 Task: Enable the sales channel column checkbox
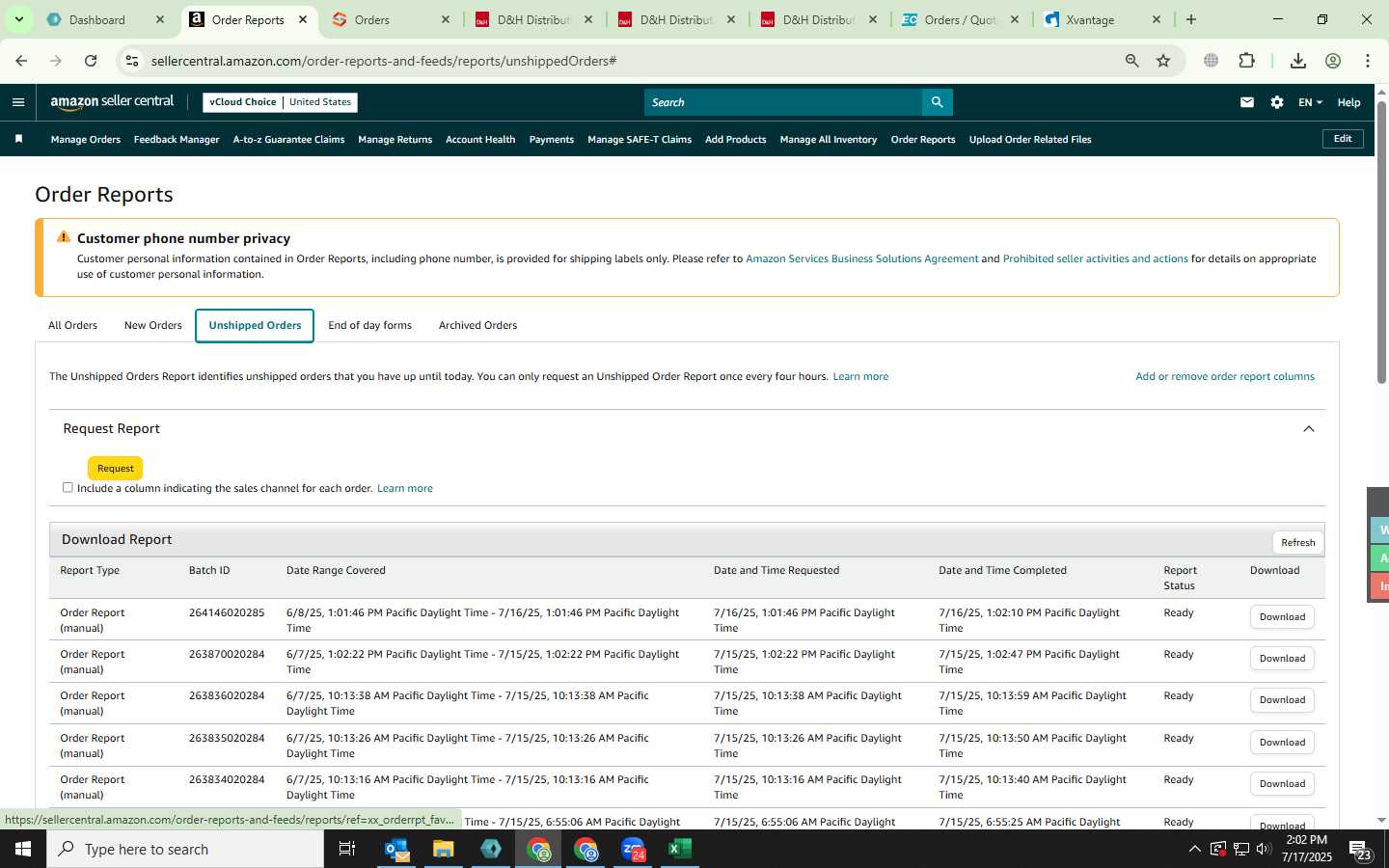pos(68,487)
